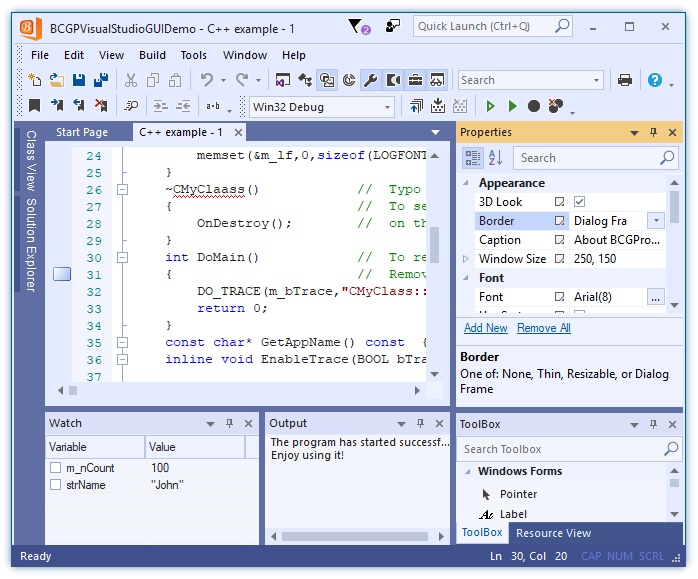Click the marker square beside 3D Look label
The image size is (698, 579).
click(560, 202)
